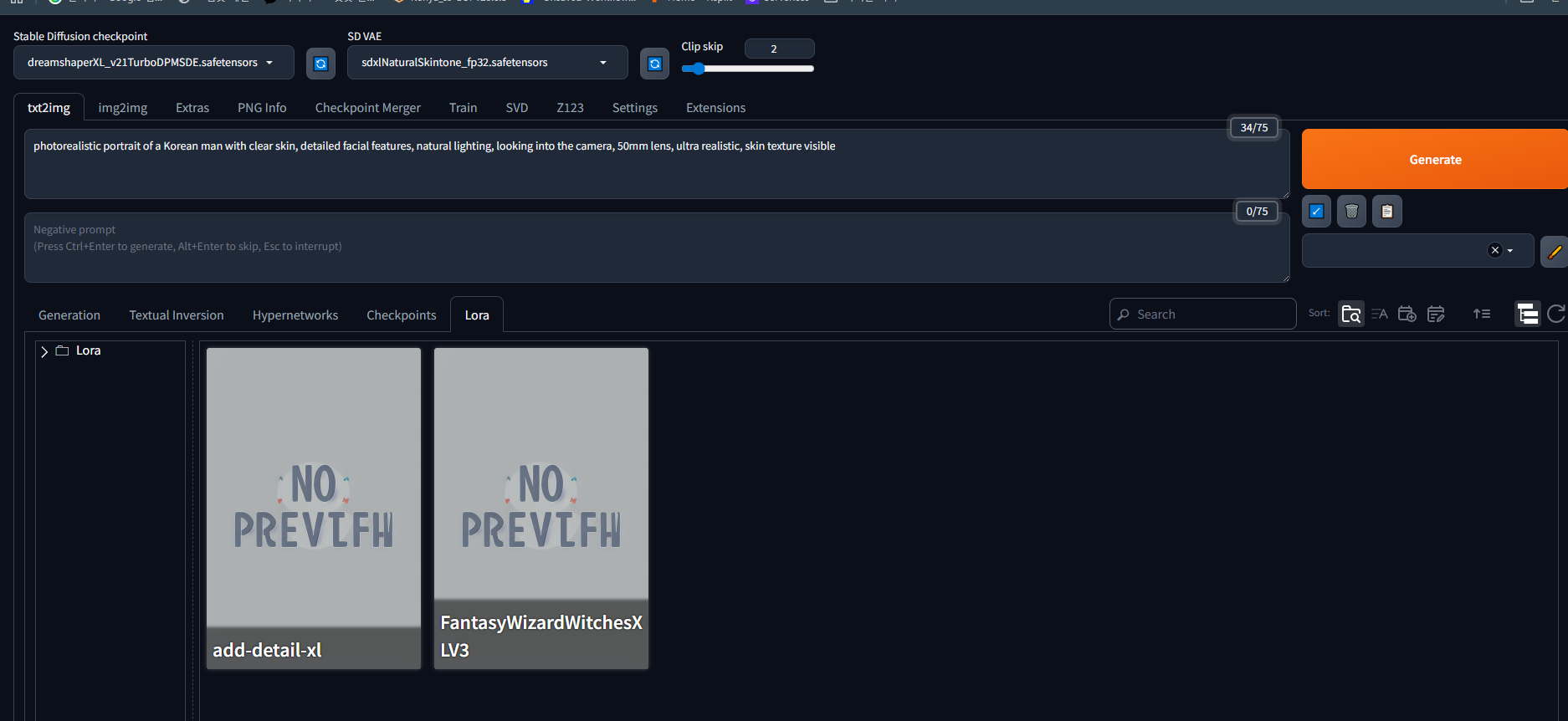Sort Lora cards by date created
This screenshot has width=1568, height=721.
1407,314
